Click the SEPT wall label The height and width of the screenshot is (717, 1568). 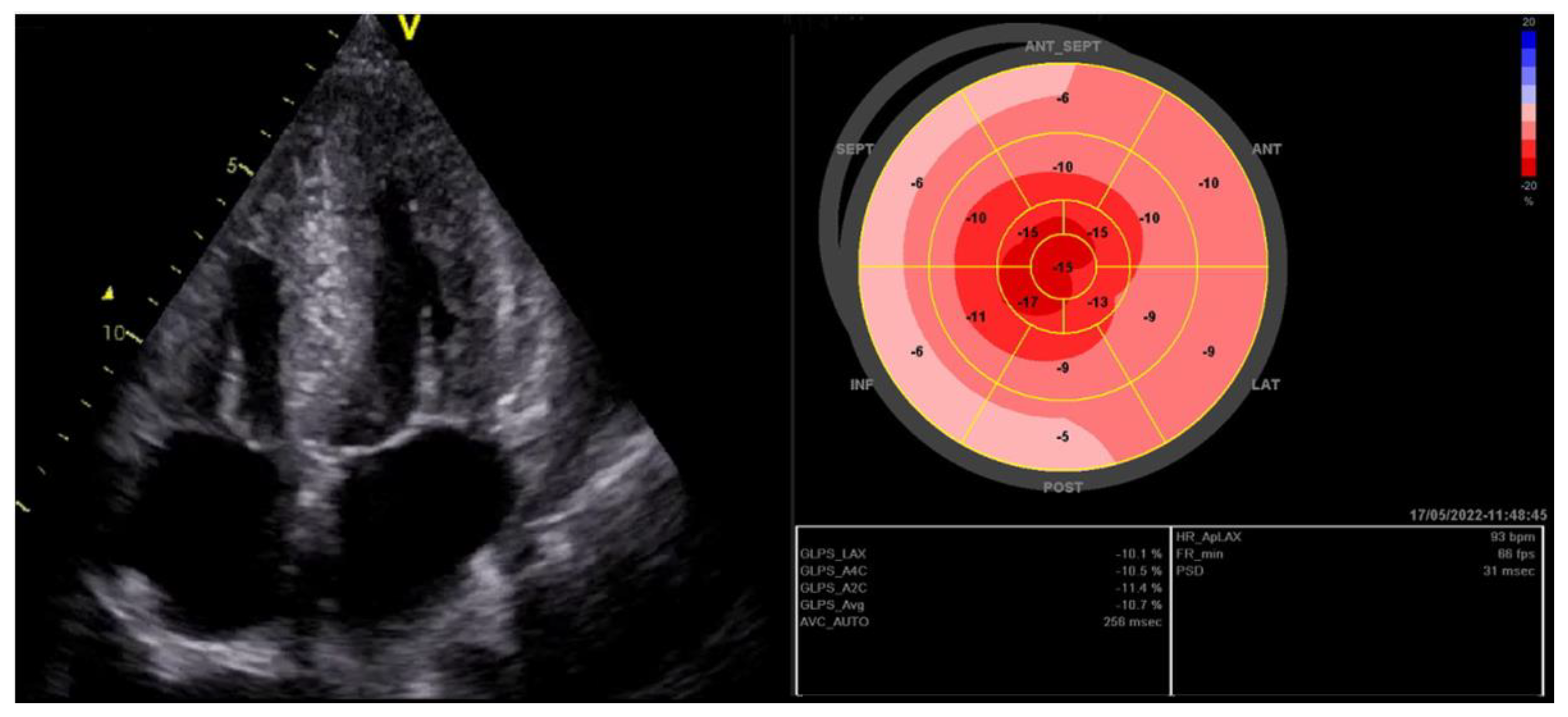pos(855,149)
